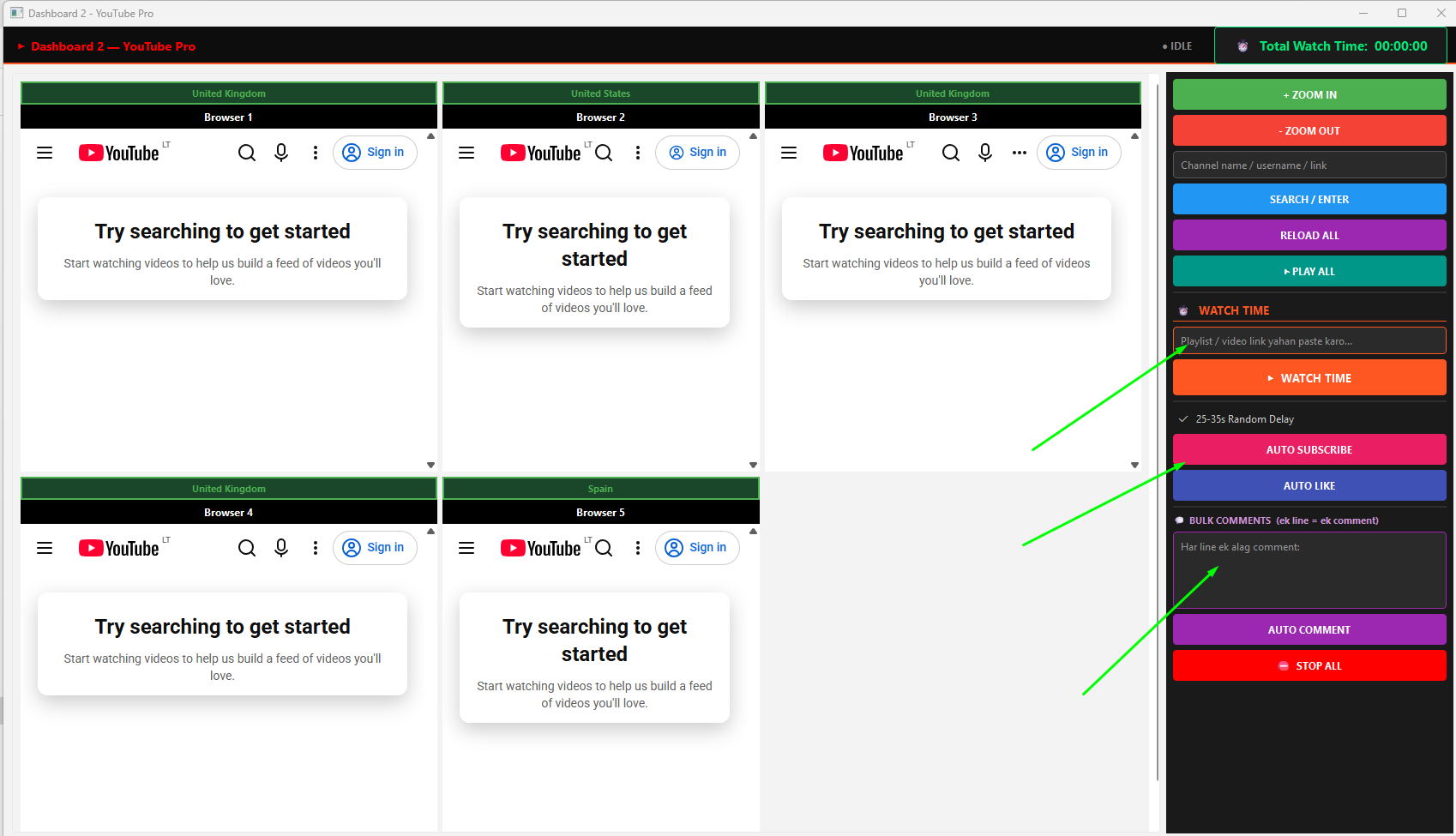Click the SEARCH / ENTER button
Image resolution: width=1456 pixels, height=836 pixels.
coord(1309,199)
